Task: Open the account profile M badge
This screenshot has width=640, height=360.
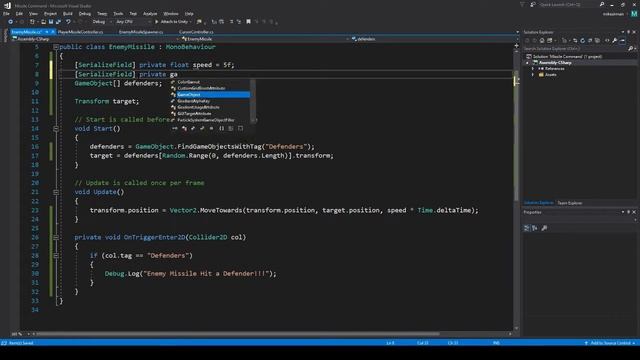Action: pyautogui.click(x=634, y=14)
